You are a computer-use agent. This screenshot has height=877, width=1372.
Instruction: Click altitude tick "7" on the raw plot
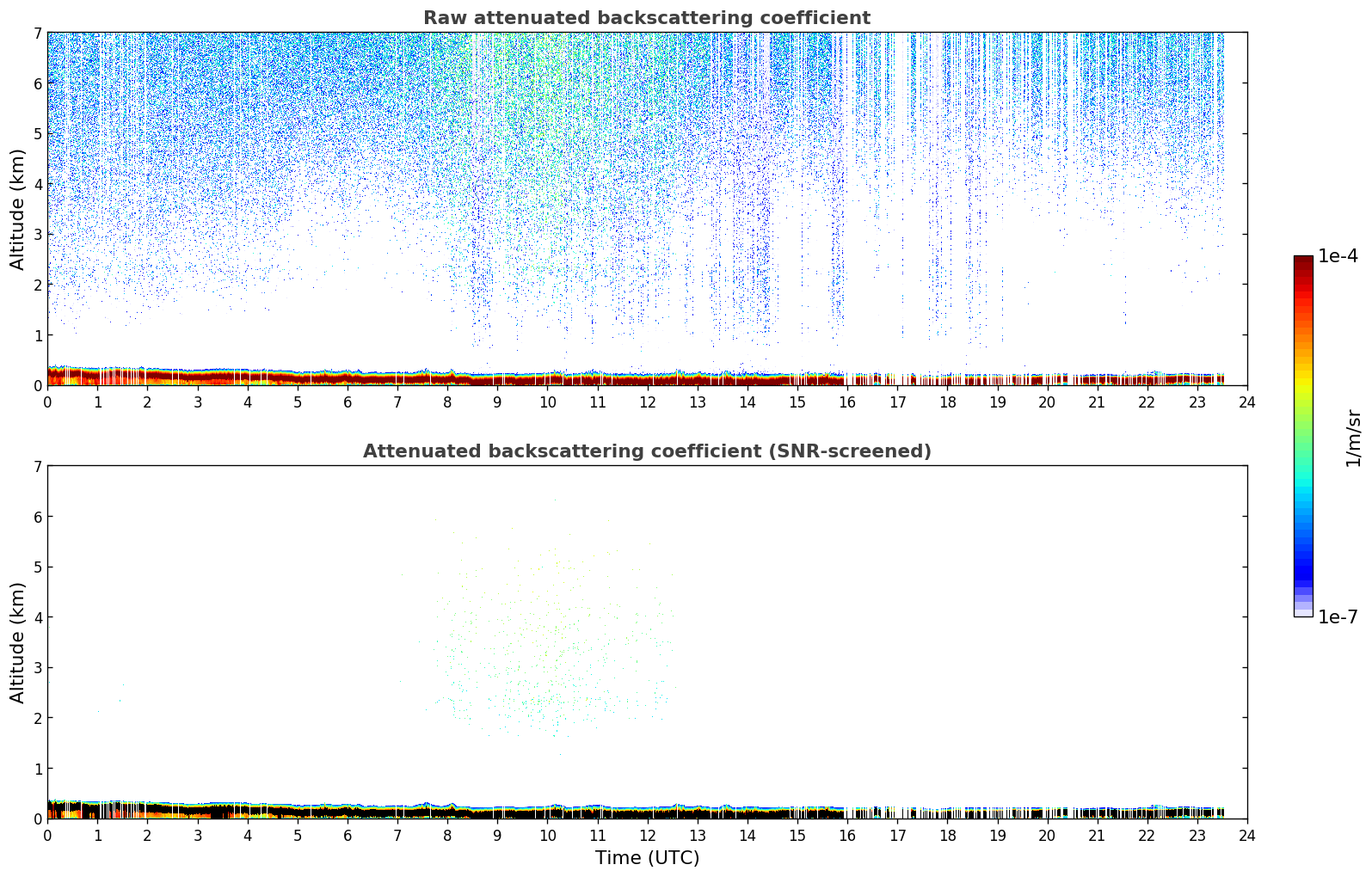37,33
